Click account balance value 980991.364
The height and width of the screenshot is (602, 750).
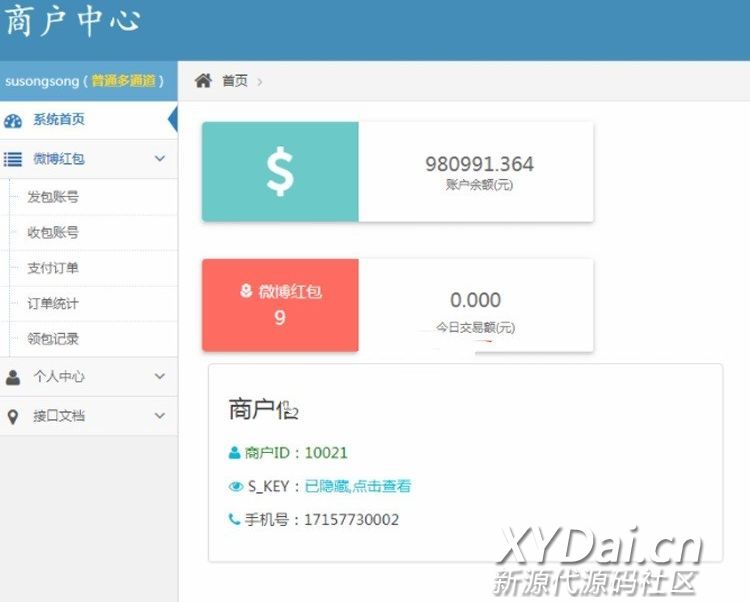coord(479,164)
